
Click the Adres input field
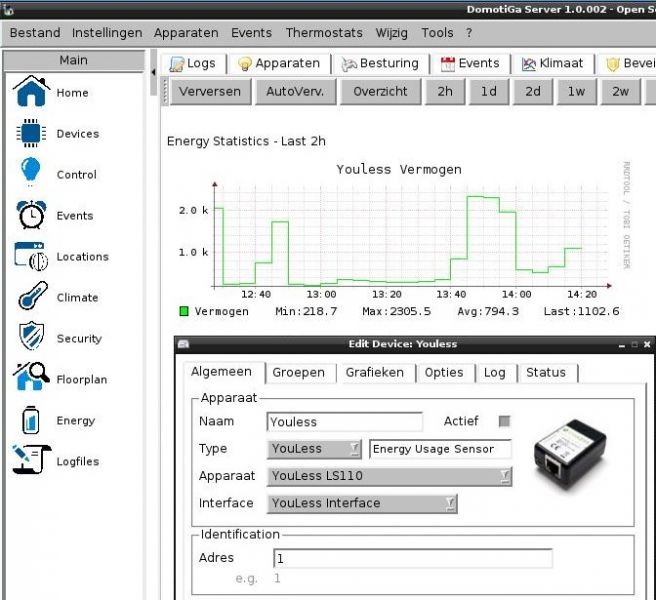[x=412, y=558]
